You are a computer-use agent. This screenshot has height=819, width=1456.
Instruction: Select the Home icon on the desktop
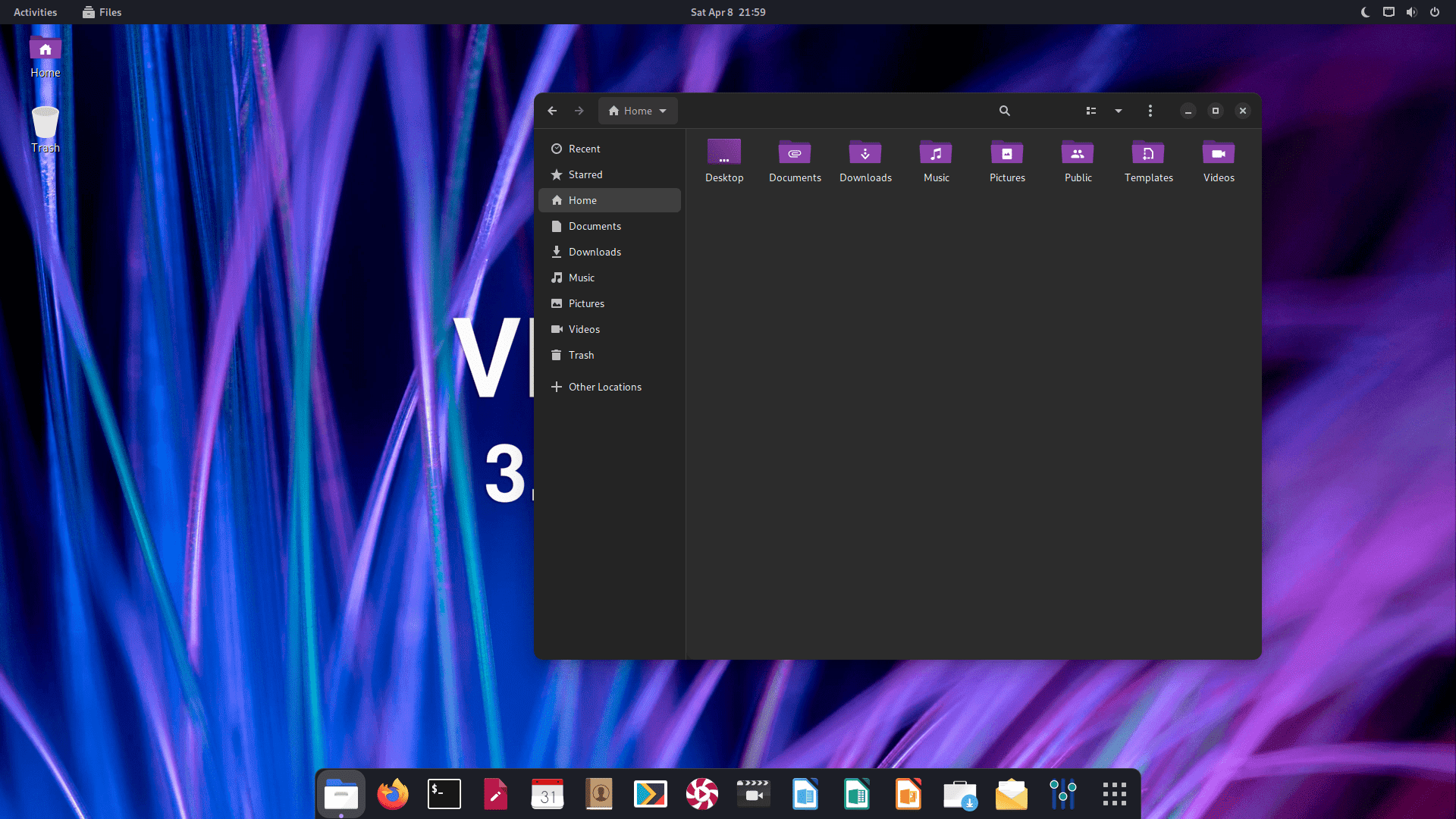(45, 57)
